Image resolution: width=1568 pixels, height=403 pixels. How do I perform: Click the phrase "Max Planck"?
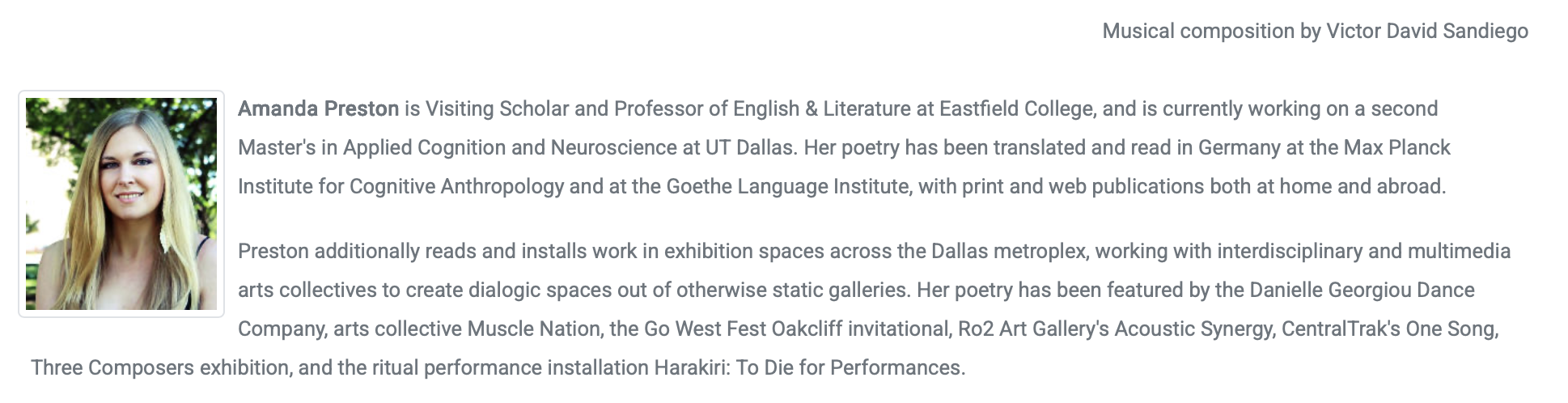click(x=1396, y=148)
